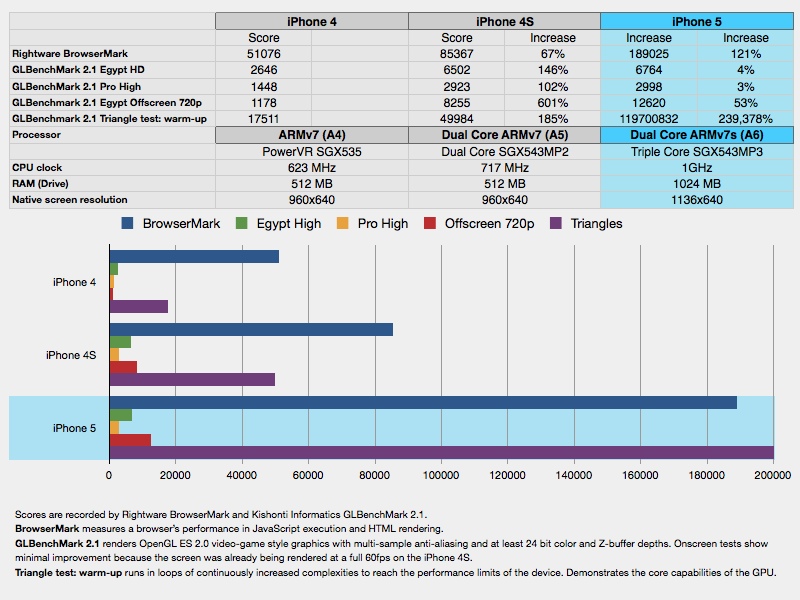Click the Native screen resolution row label
800x600 pixels.
tap(70, 199)
